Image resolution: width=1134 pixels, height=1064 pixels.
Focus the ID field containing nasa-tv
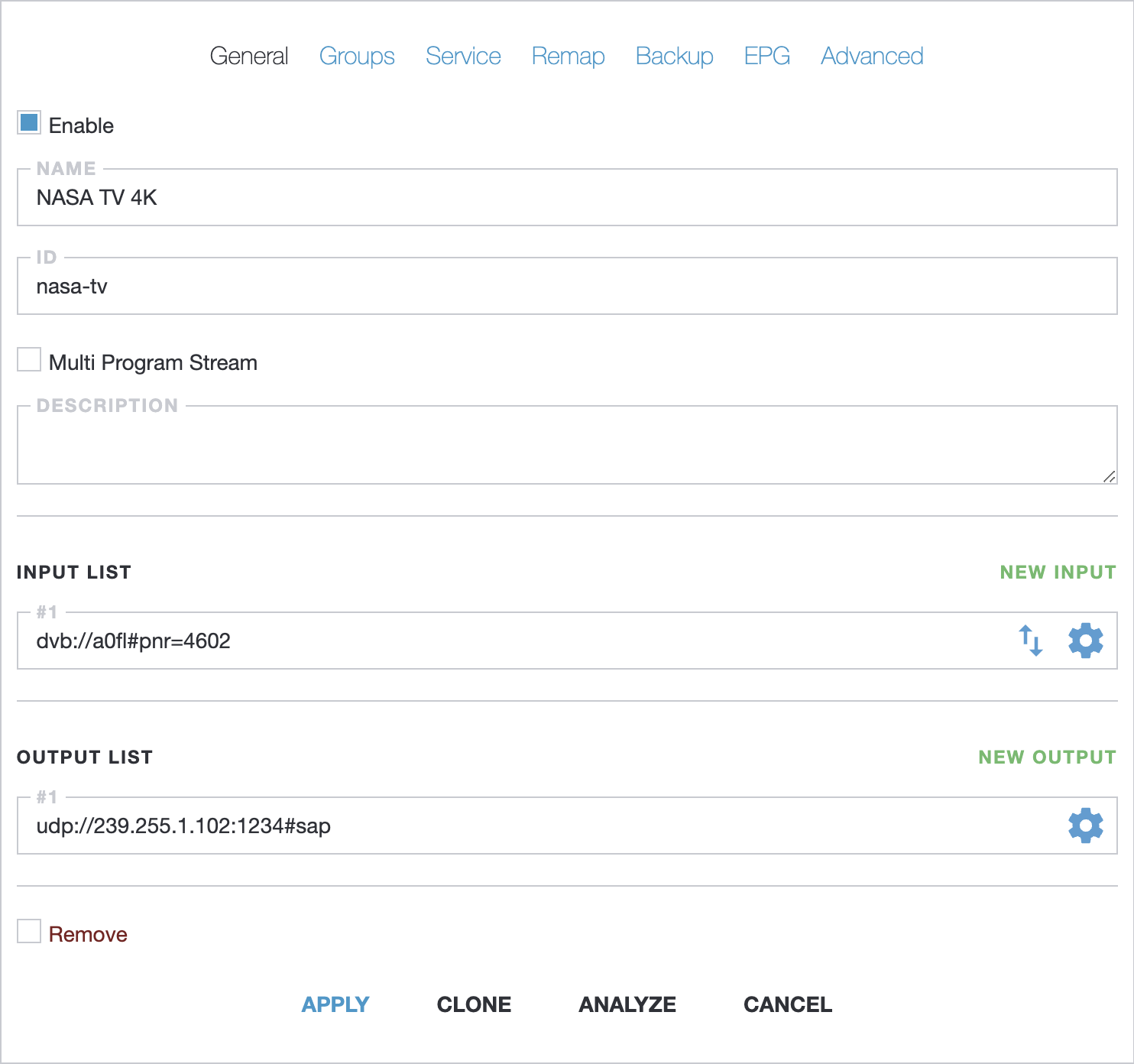567,286
